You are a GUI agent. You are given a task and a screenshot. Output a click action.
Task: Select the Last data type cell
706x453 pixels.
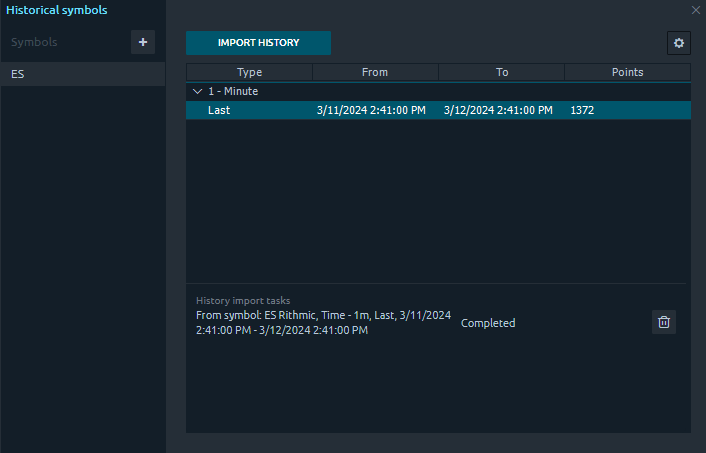tap(219, 110)
